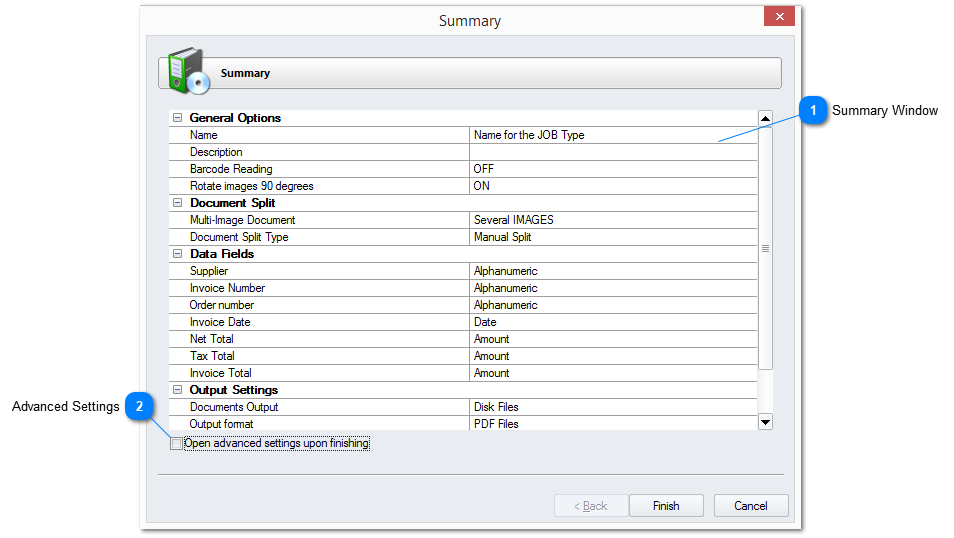Image resolution: width=954 pixels, height=538 pixels.
Task: Click the General Options header text
Action: [235, 118]
